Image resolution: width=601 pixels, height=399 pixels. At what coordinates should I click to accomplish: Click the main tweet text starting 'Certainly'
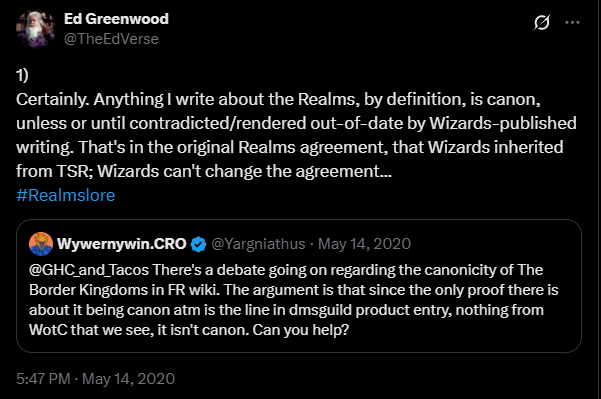pos(296,135)
